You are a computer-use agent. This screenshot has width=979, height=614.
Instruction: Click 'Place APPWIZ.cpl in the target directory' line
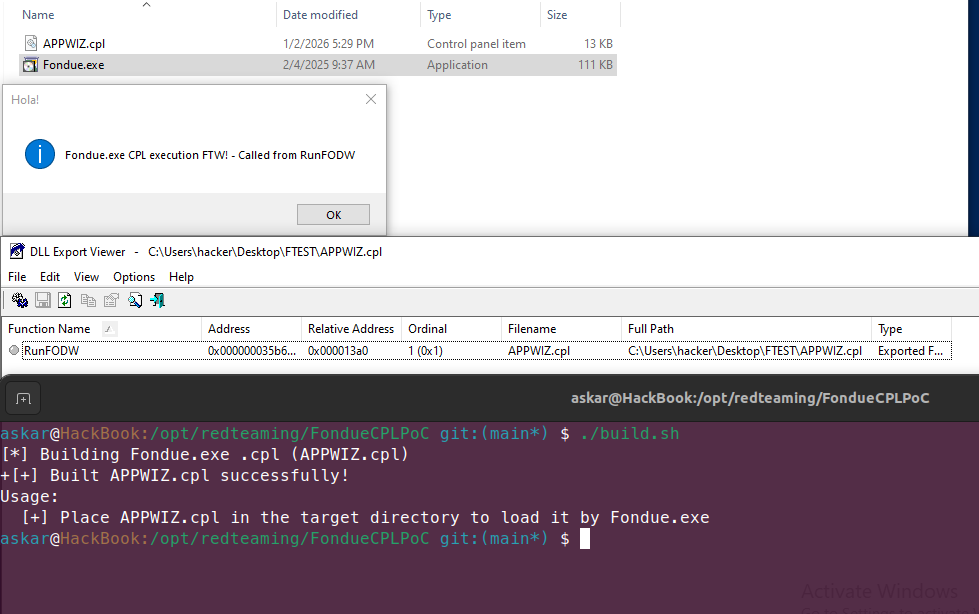[365, 517]
